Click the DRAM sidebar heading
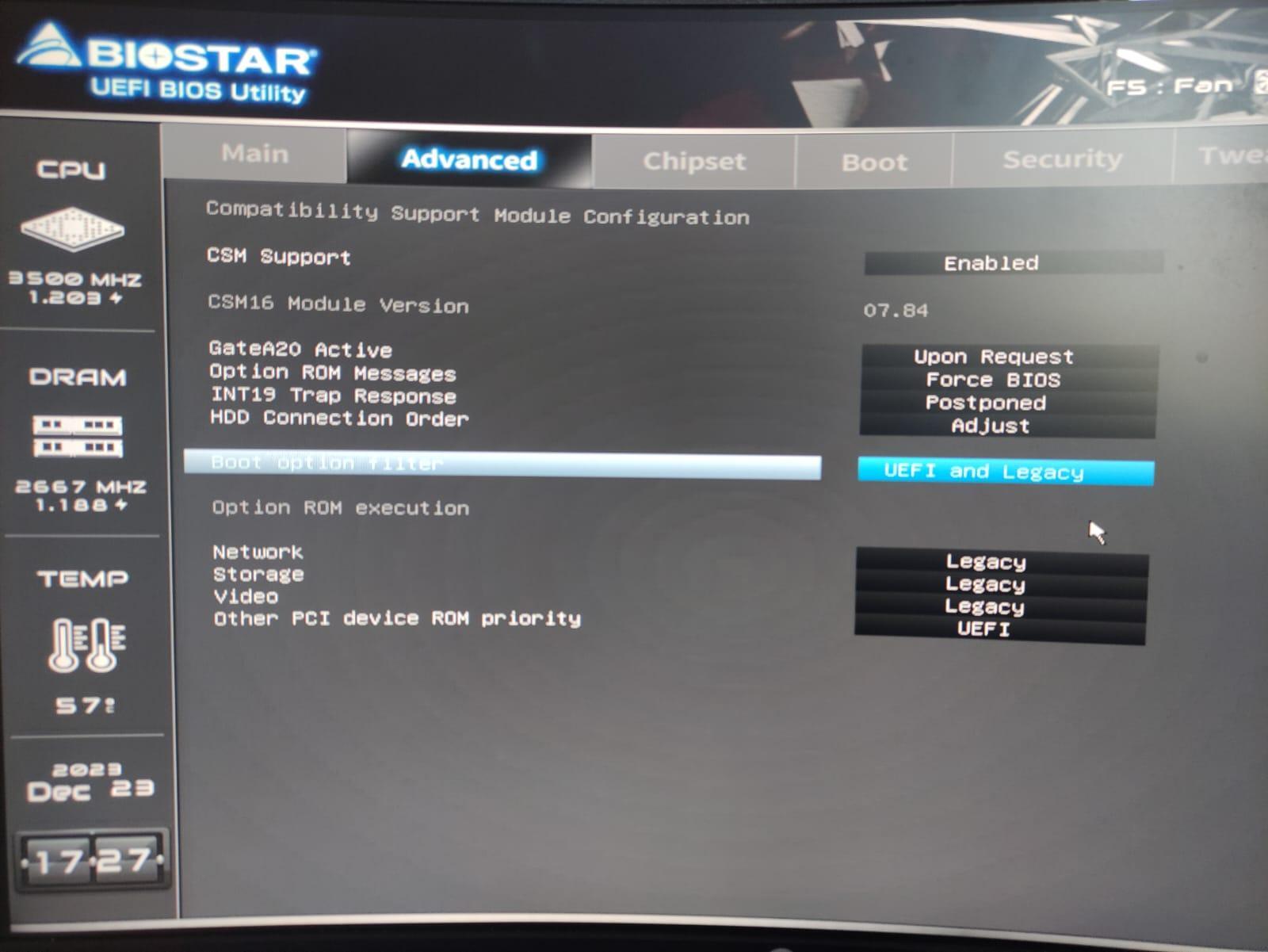Viewport: 1268px width, 952px height. pyautogui.click(x=78, y=377)
